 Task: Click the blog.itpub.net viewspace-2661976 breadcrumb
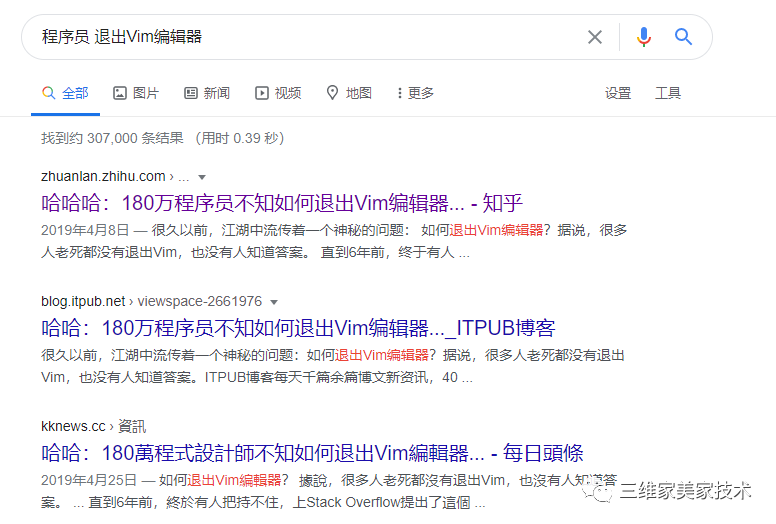pos(151,301)
